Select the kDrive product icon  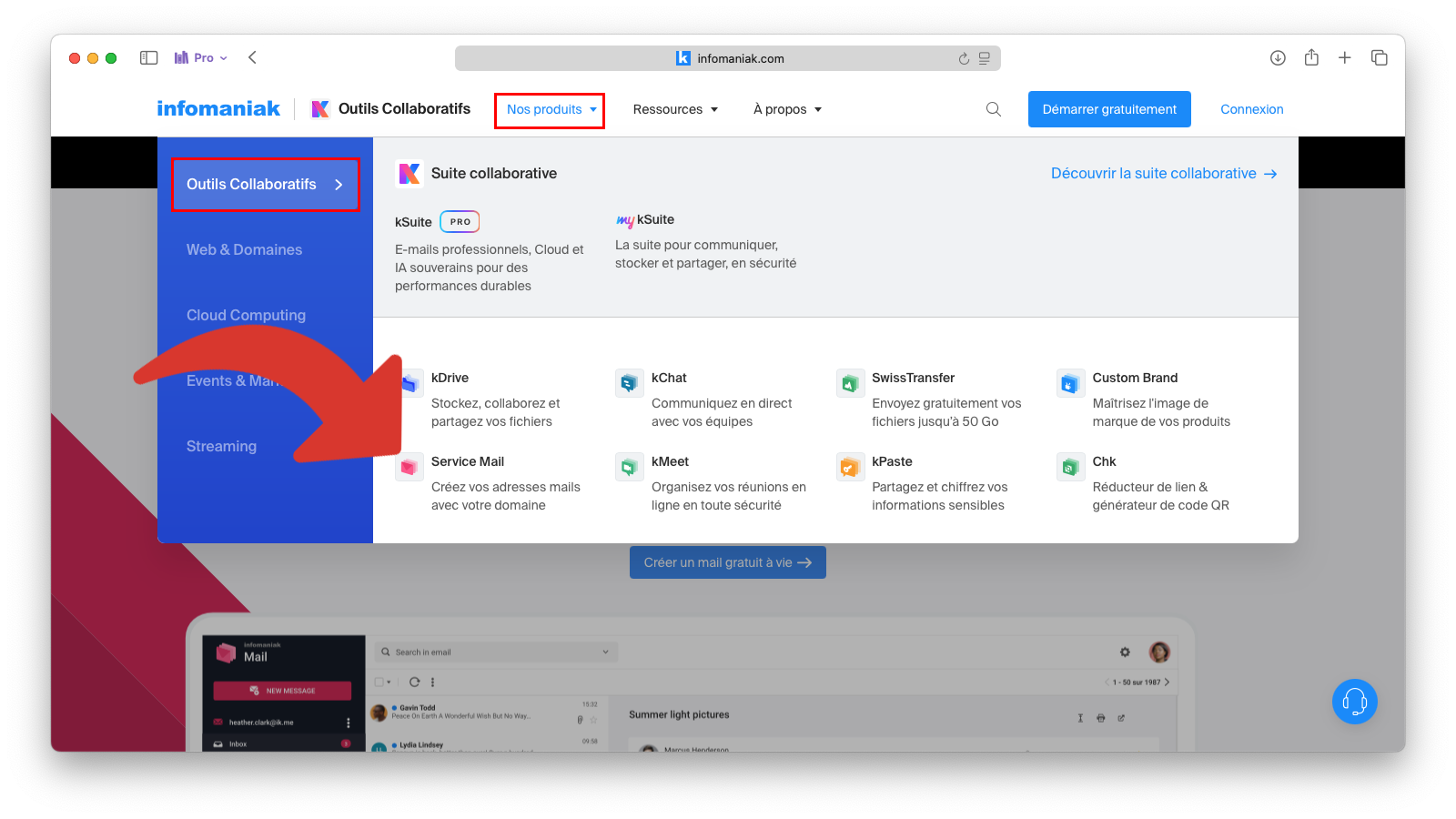pyautogui.click(x=410, y=383)
